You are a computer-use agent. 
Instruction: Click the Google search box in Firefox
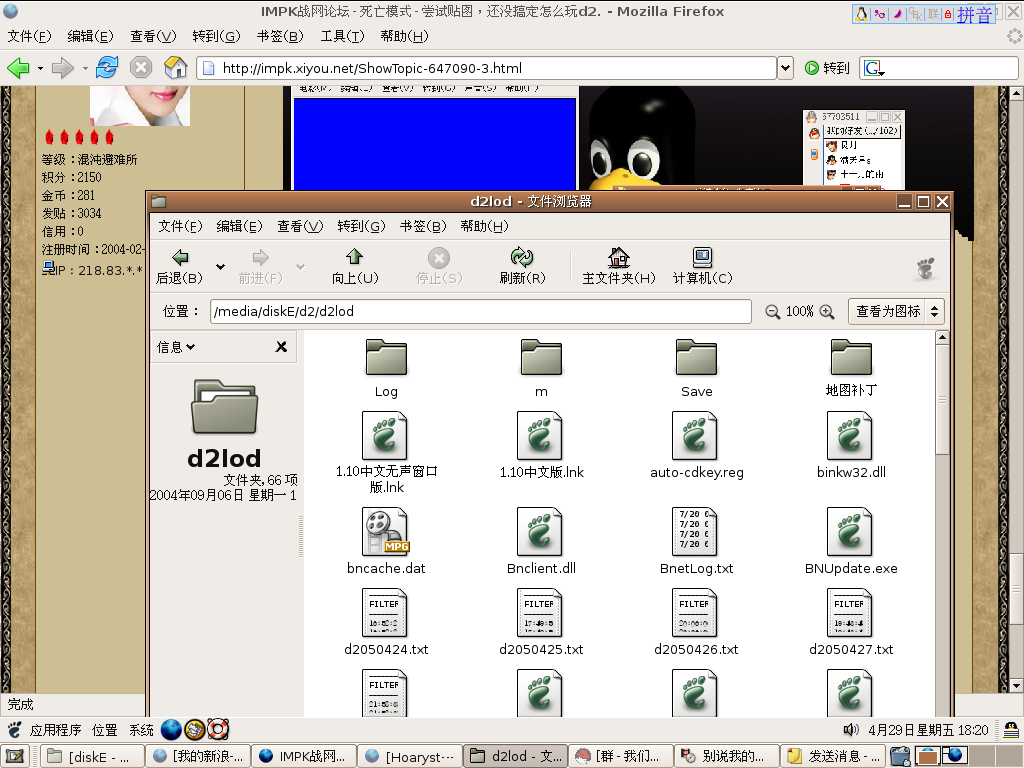pos(939,68)
